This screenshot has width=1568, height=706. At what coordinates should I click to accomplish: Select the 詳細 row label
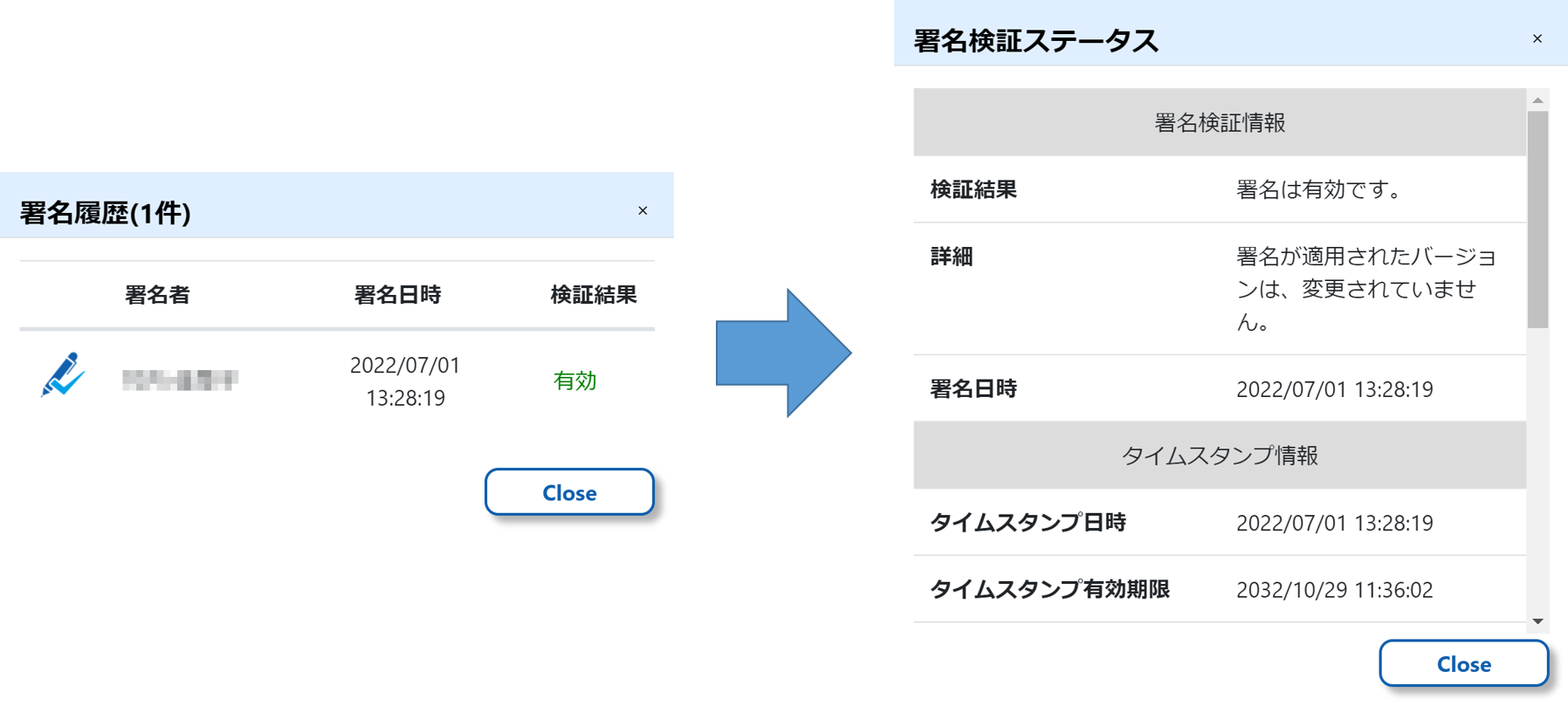click(x=952, y=257)
